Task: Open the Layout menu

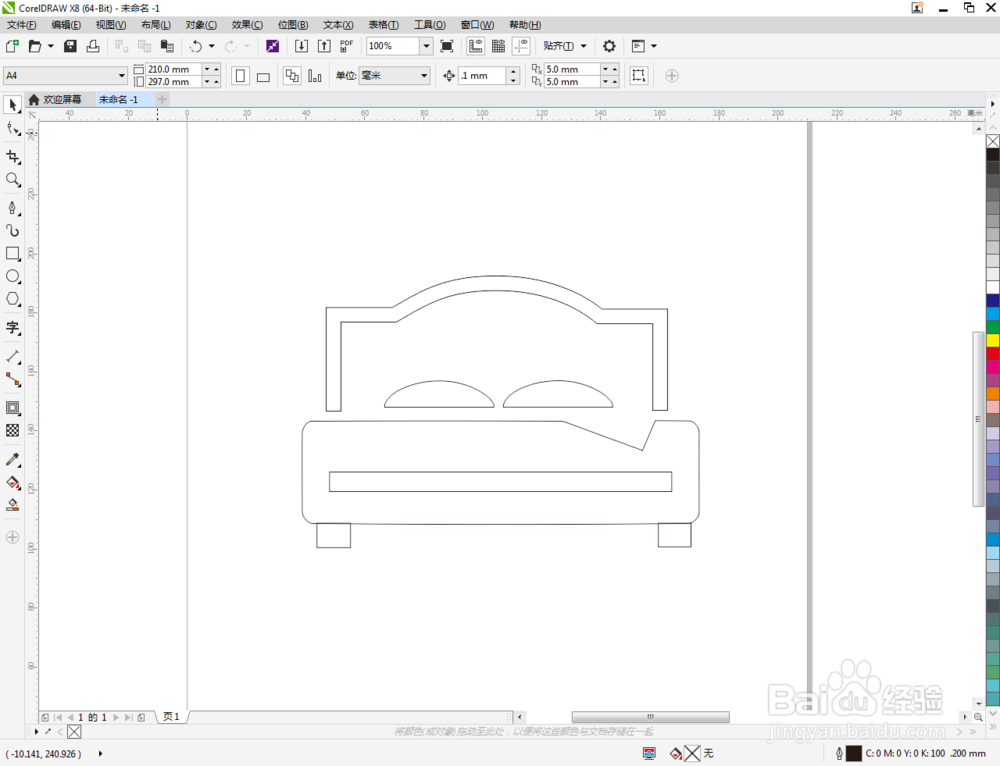Action: 156,25
